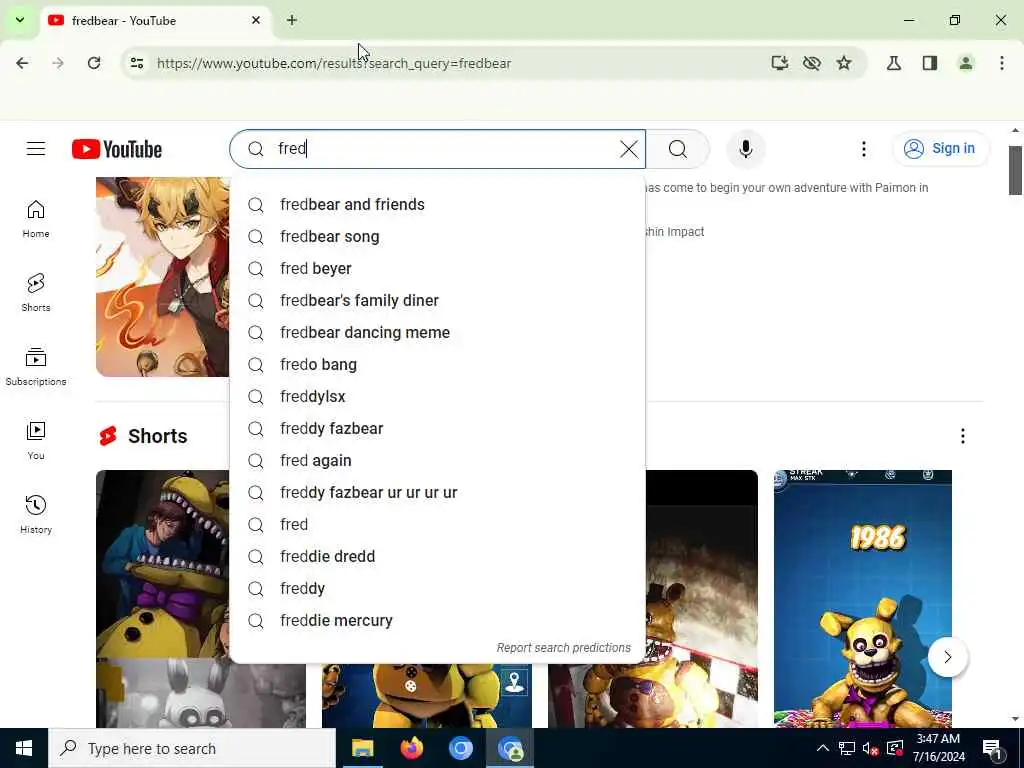Open muted volume icon in tray
Screen dimensions: 1024x768
[x=870, y=748]
